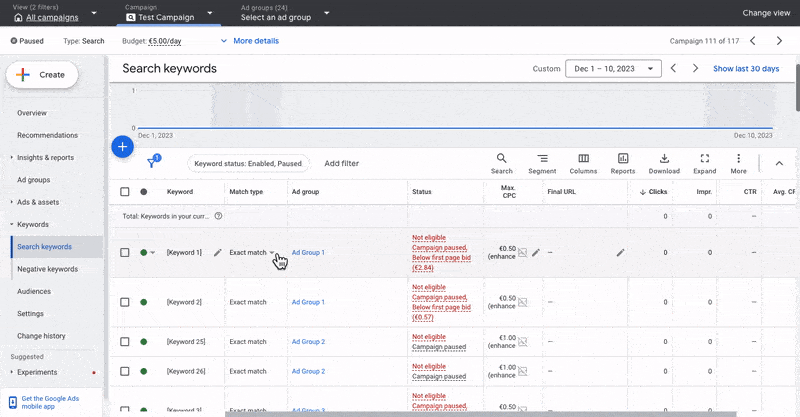Image resolution: width=800 pixels, height=417 pixels.
Task: Click Show last 30 days link
Action: pos(745,69)
